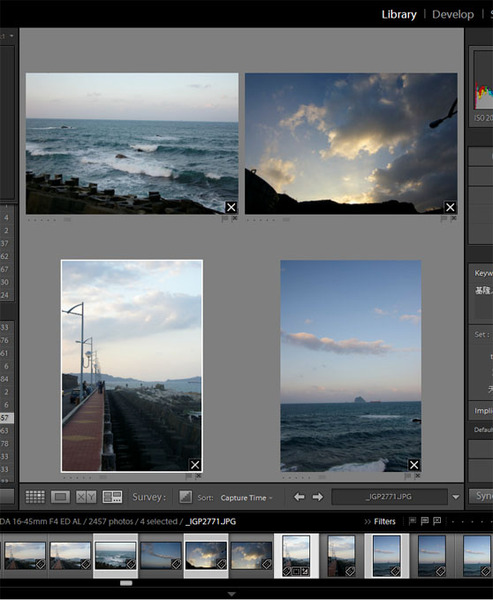493x600 pixels.
Task: Select the sunset clouds photo in survey
Action: [x=351, y=143]
